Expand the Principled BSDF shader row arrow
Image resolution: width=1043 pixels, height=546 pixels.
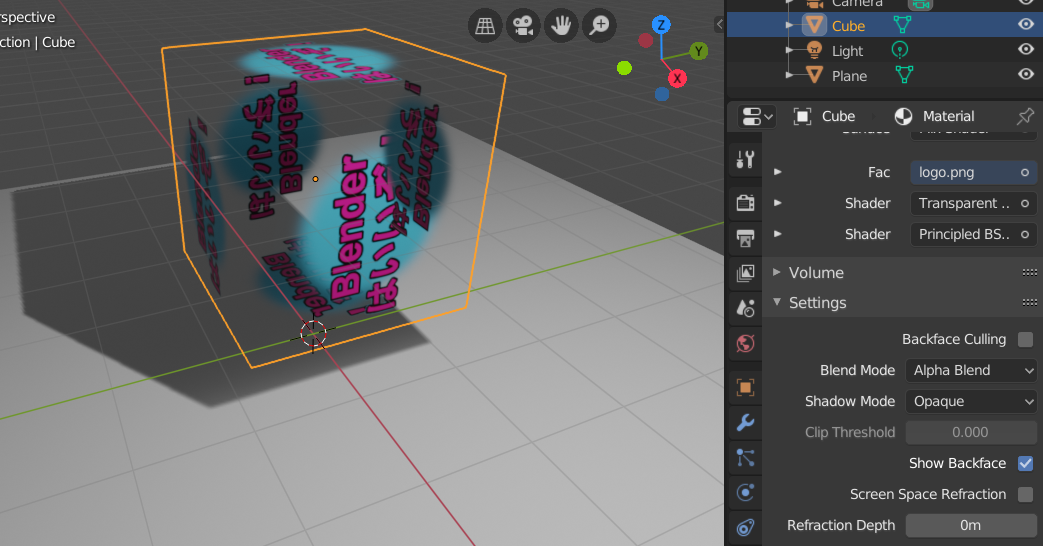click(x=777, y=234)
